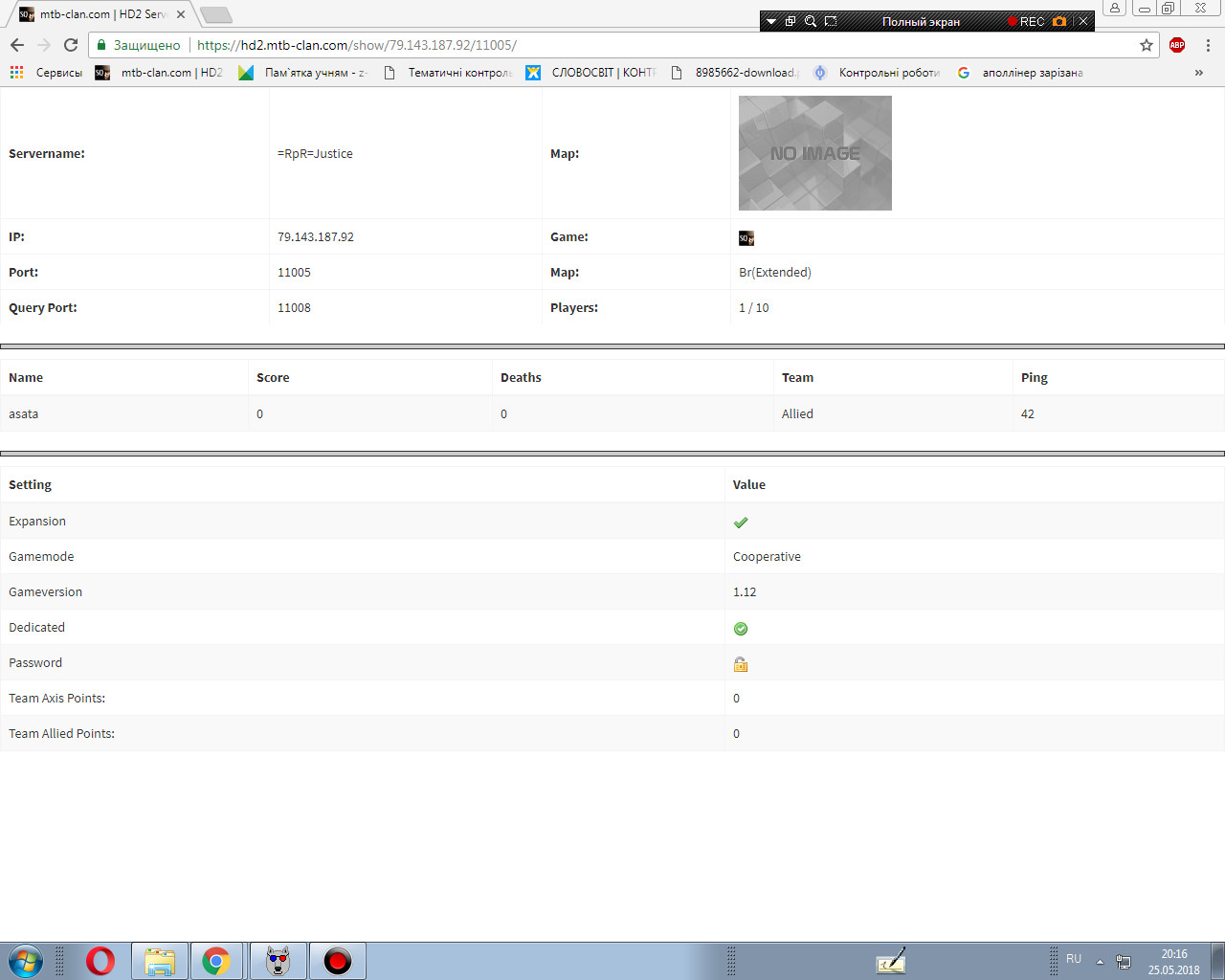Click the magnifier icon in the recorder bar
Image resolution: width=1225 pixels, height=980 pixels.
click(x=811, y=21)
